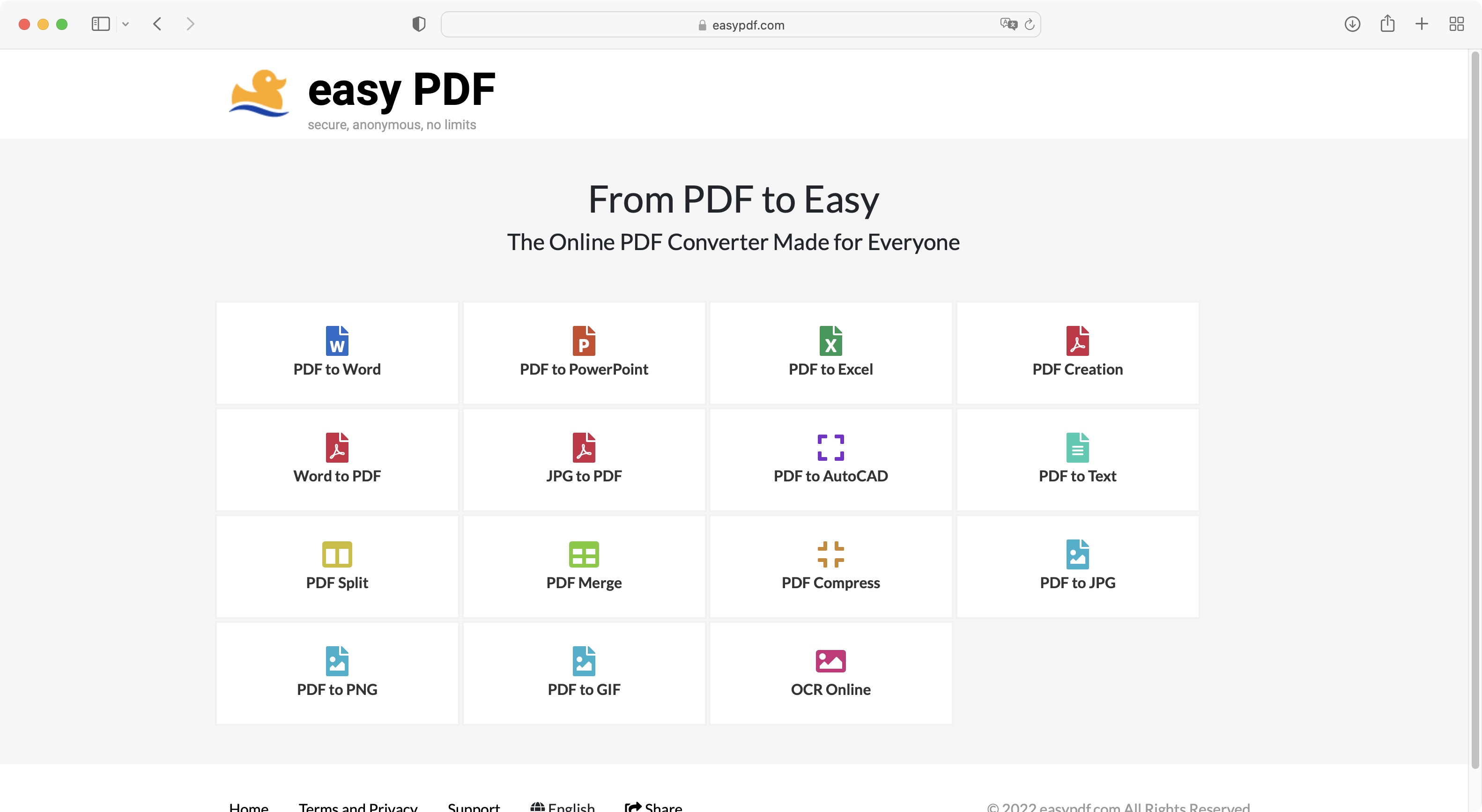1482x812 pixels.
Task: Click the easy PDF duck logo
Action: pyautogui.click(x=259, y=93)
